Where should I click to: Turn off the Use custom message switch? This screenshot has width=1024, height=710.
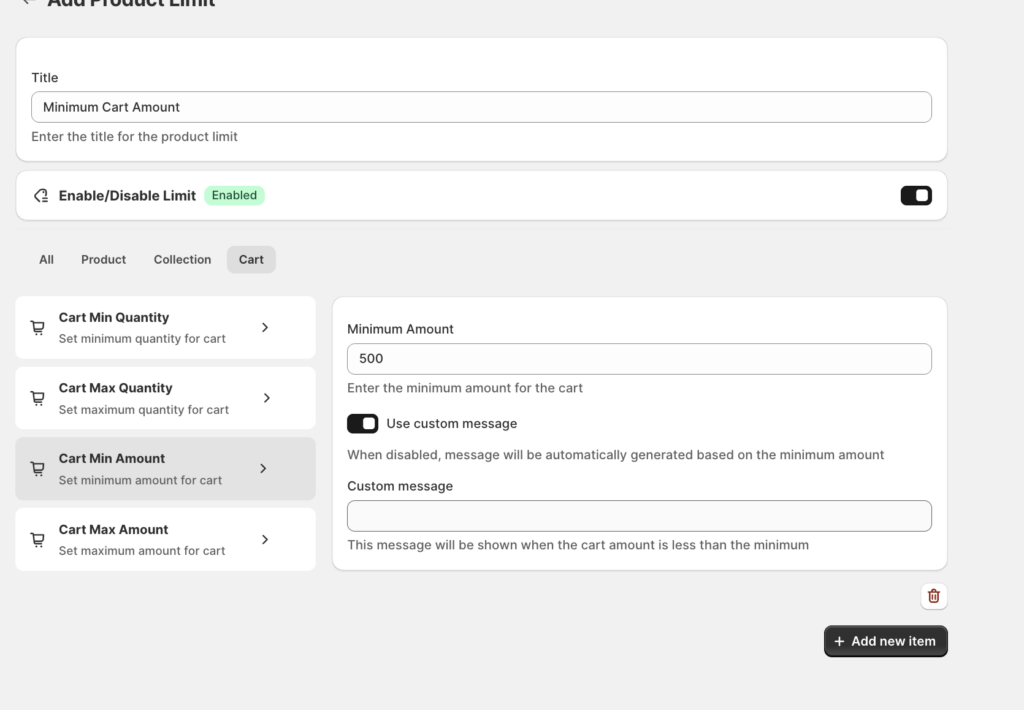(362, 423)
